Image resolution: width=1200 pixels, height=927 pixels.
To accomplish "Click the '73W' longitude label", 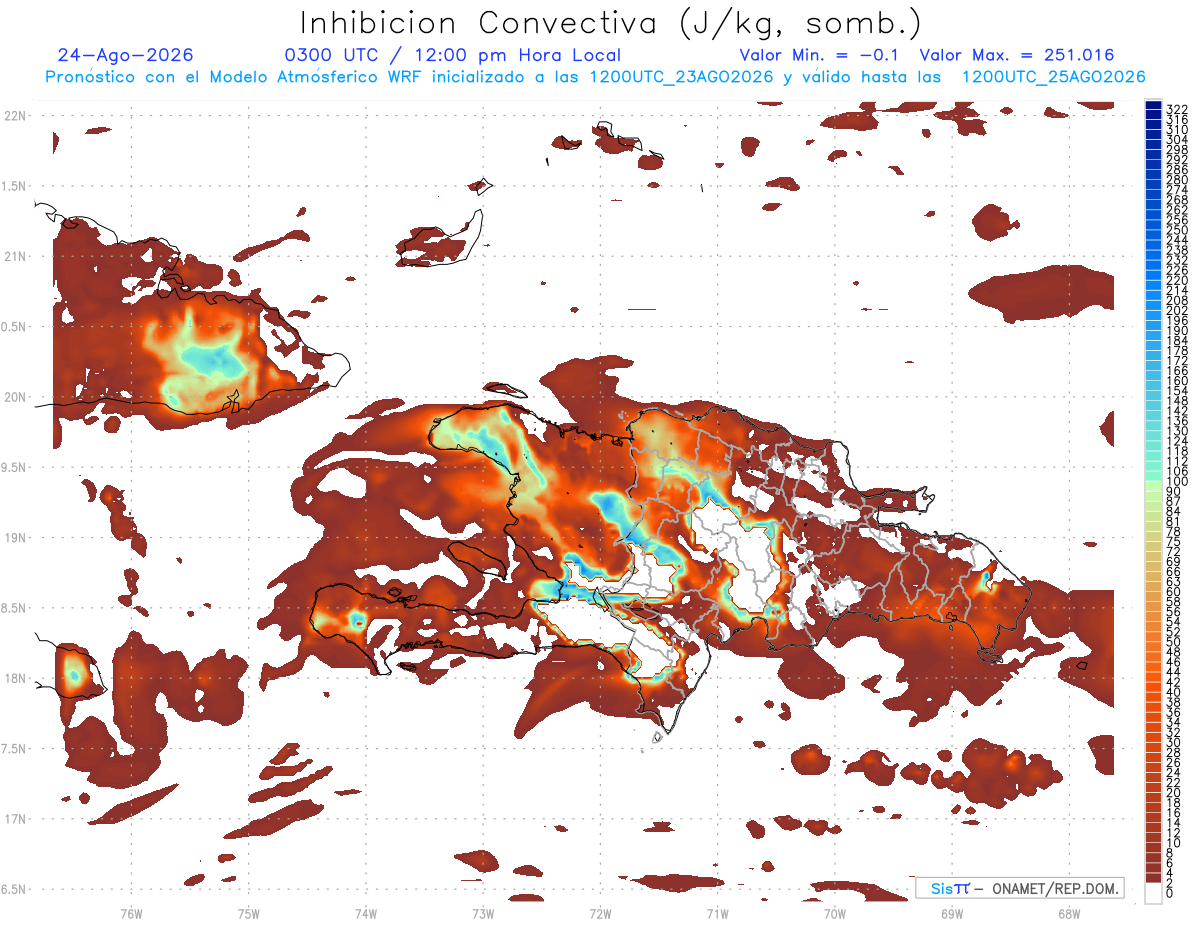I will click(x=483, y=913).
